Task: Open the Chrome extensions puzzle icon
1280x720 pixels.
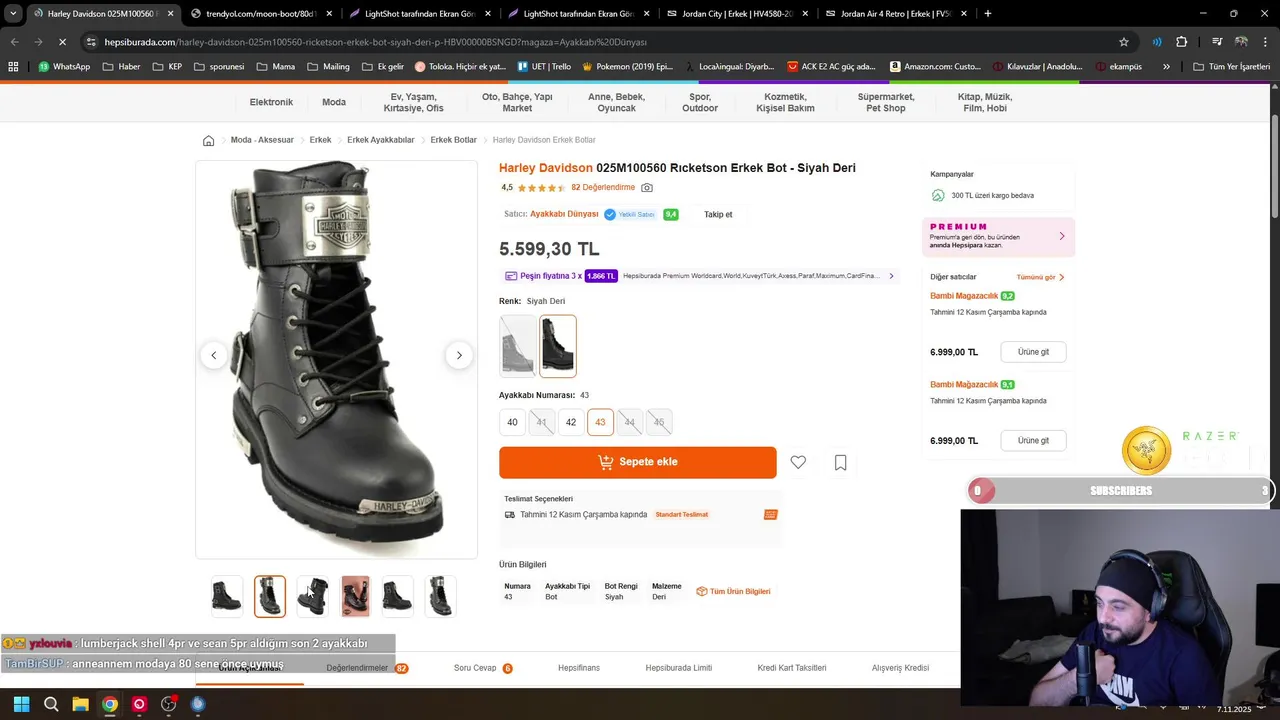Action: [x=1182, y=42]
